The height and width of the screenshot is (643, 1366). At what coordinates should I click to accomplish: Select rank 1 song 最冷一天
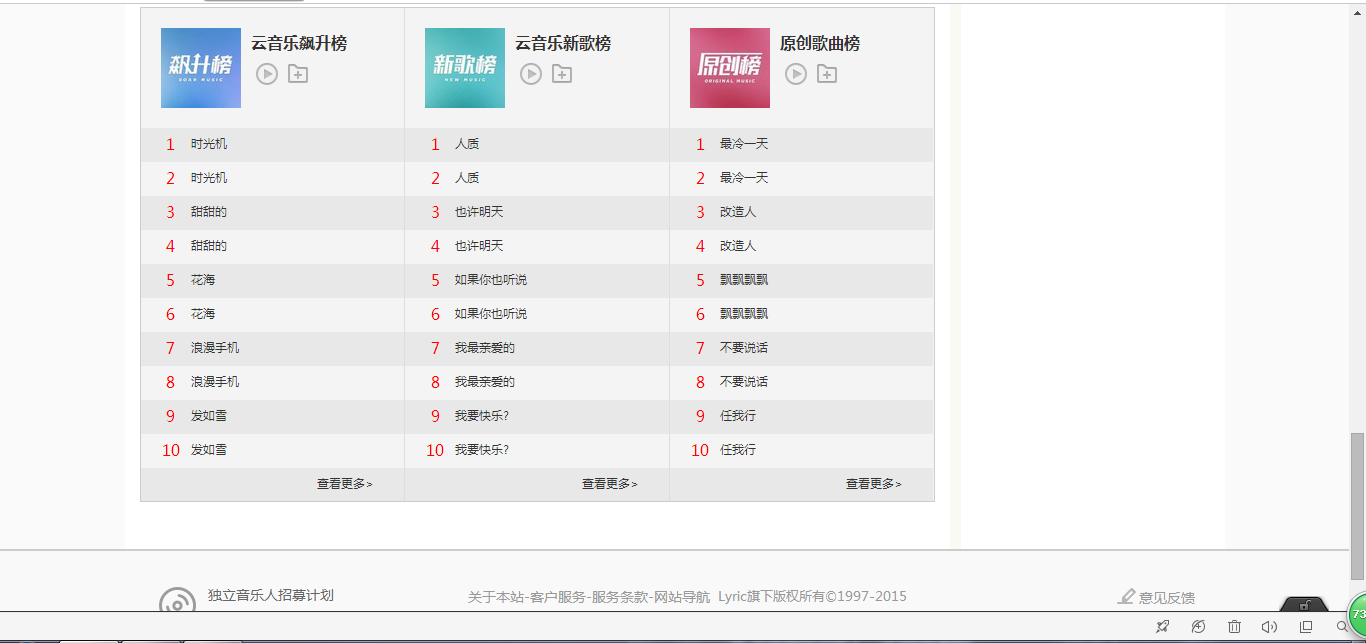744,144
